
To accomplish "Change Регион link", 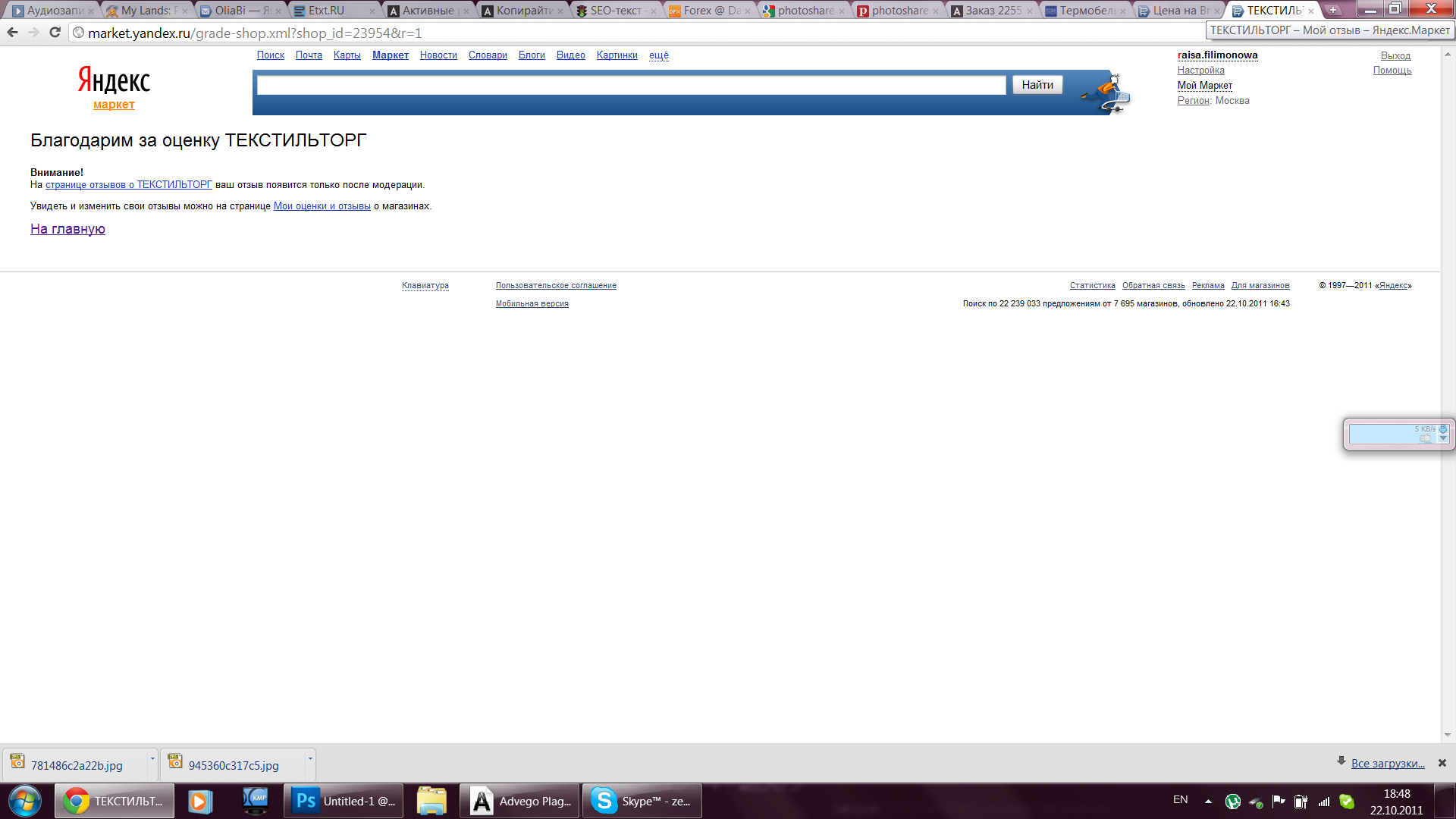I will (x=1193, y=101).
